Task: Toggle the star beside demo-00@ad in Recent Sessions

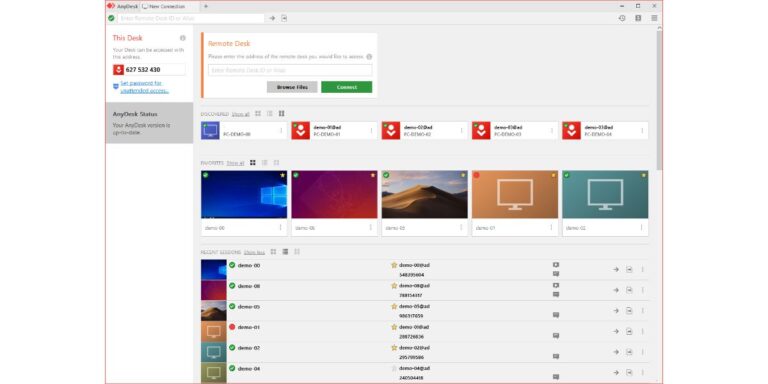Action: (394, 265)
